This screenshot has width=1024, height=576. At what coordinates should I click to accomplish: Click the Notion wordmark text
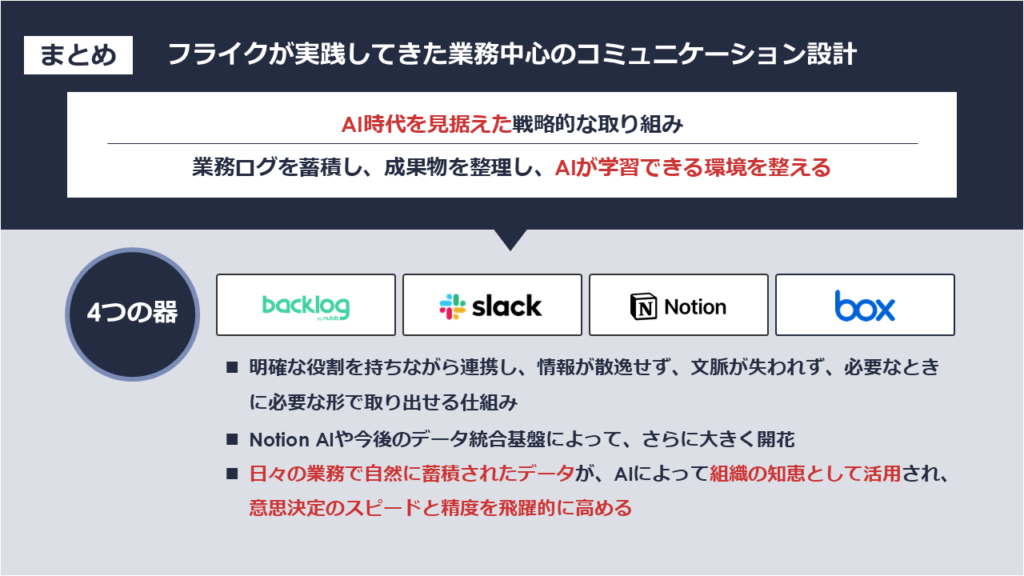(695, 307)
